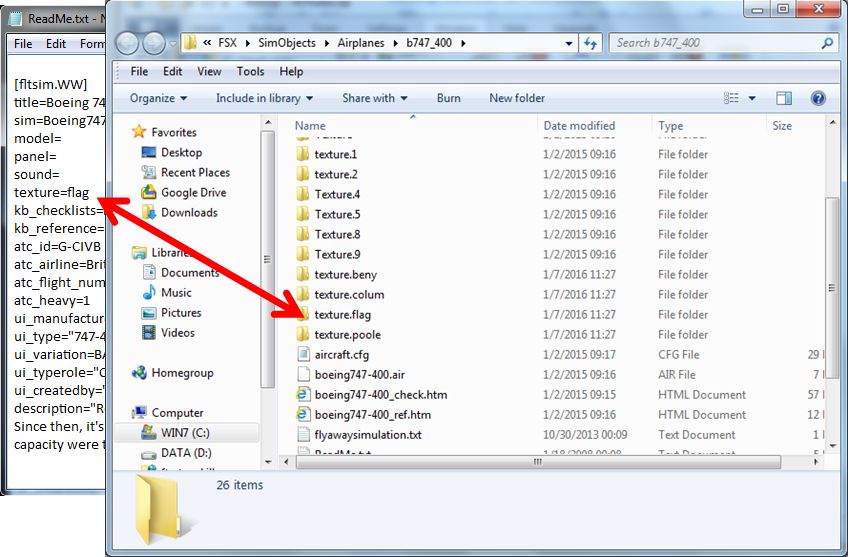Open recent pages dropdown next to Forward
Viewport: 848px width, 557px height.
[x=173, y=43]
